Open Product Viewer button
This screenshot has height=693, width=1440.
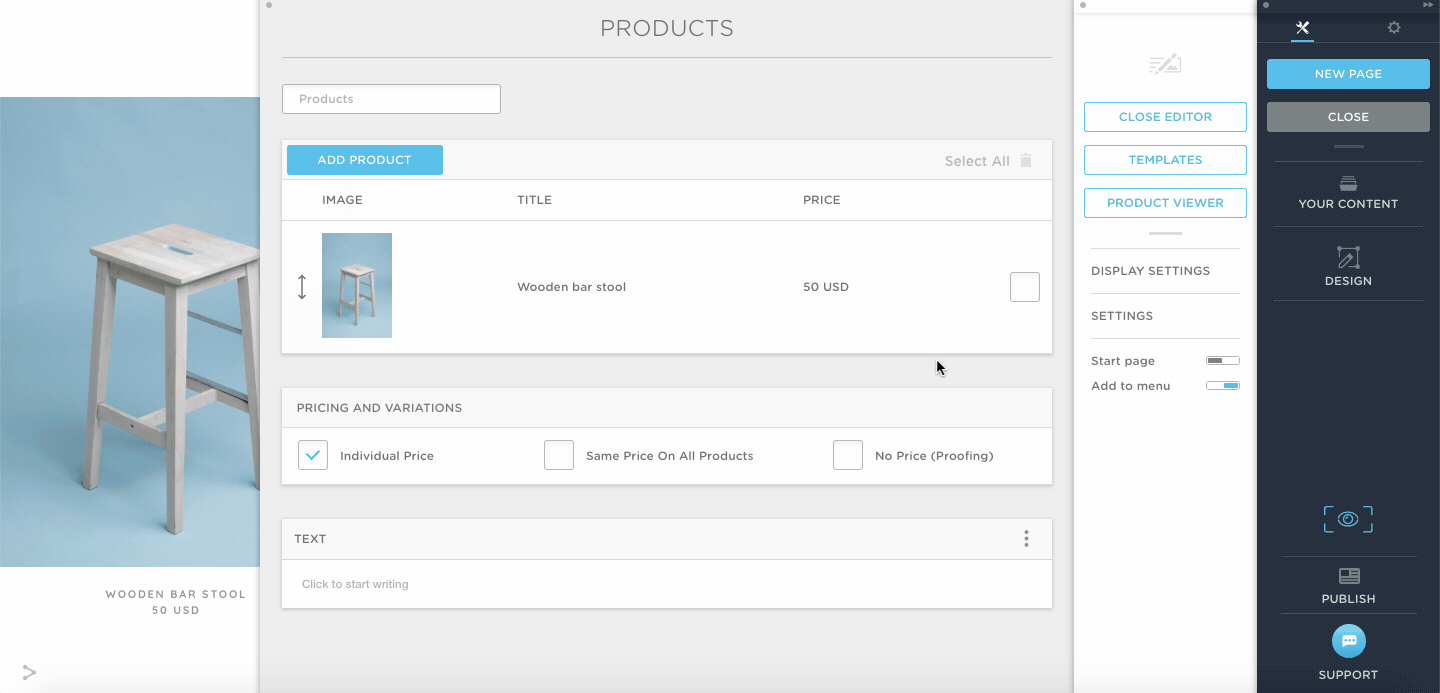(x=1165, y=203)
